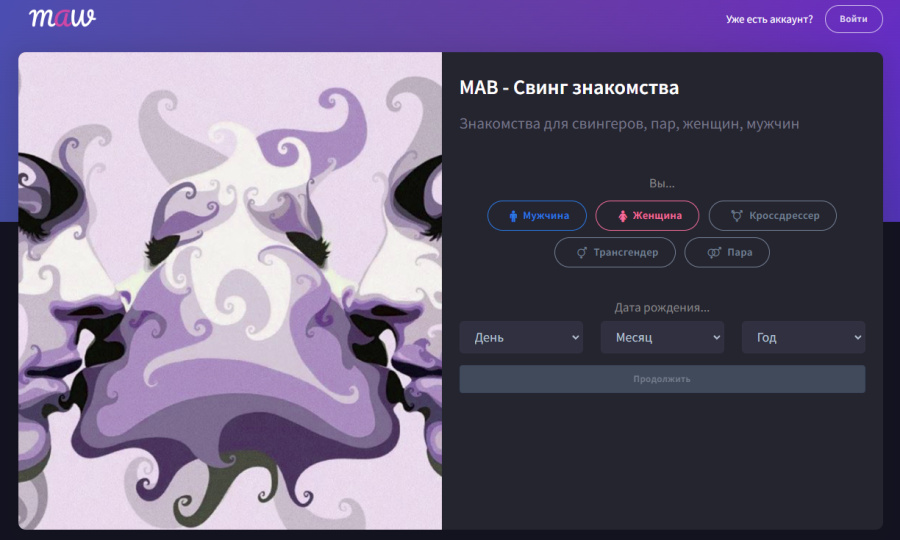Open the Месяц dropdown

[662, 337]
